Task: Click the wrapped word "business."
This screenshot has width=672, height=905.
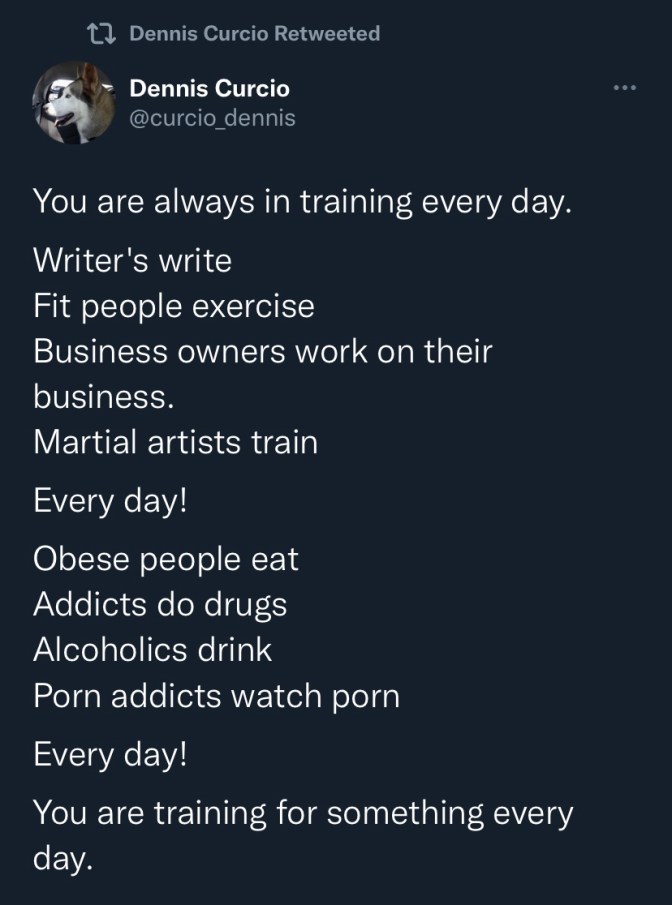Action: coord(104,396)
